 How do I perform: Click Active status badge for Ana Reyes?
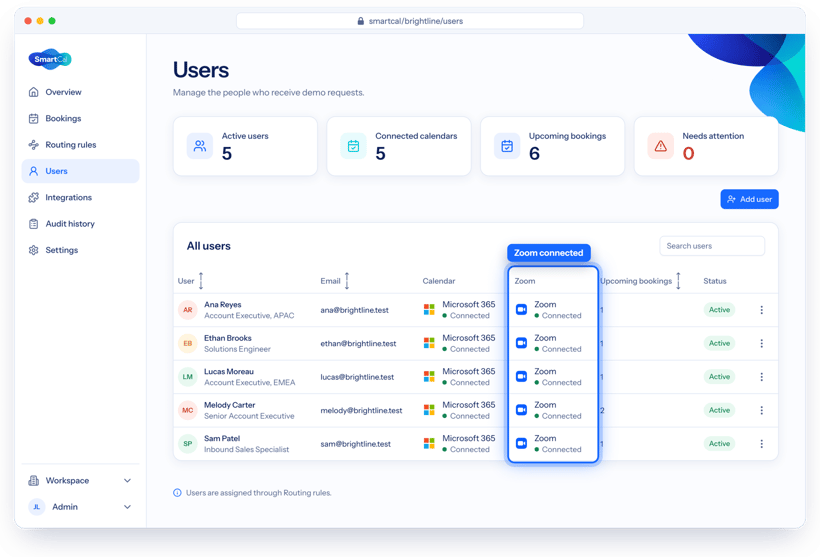(x=720, y=310)
